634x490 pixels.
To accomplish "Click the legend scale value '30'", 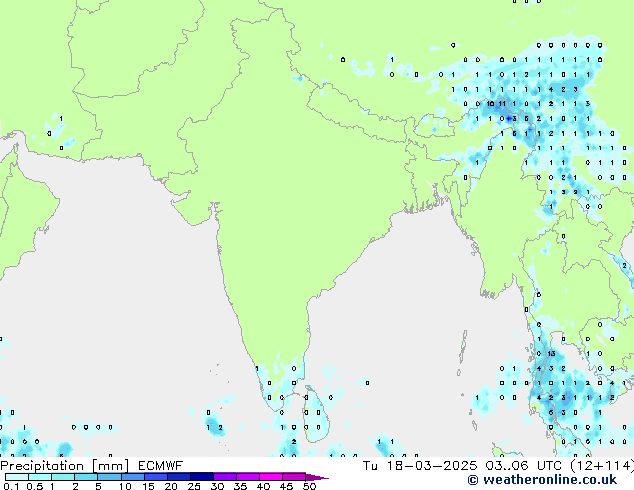I will click(217, 486).
